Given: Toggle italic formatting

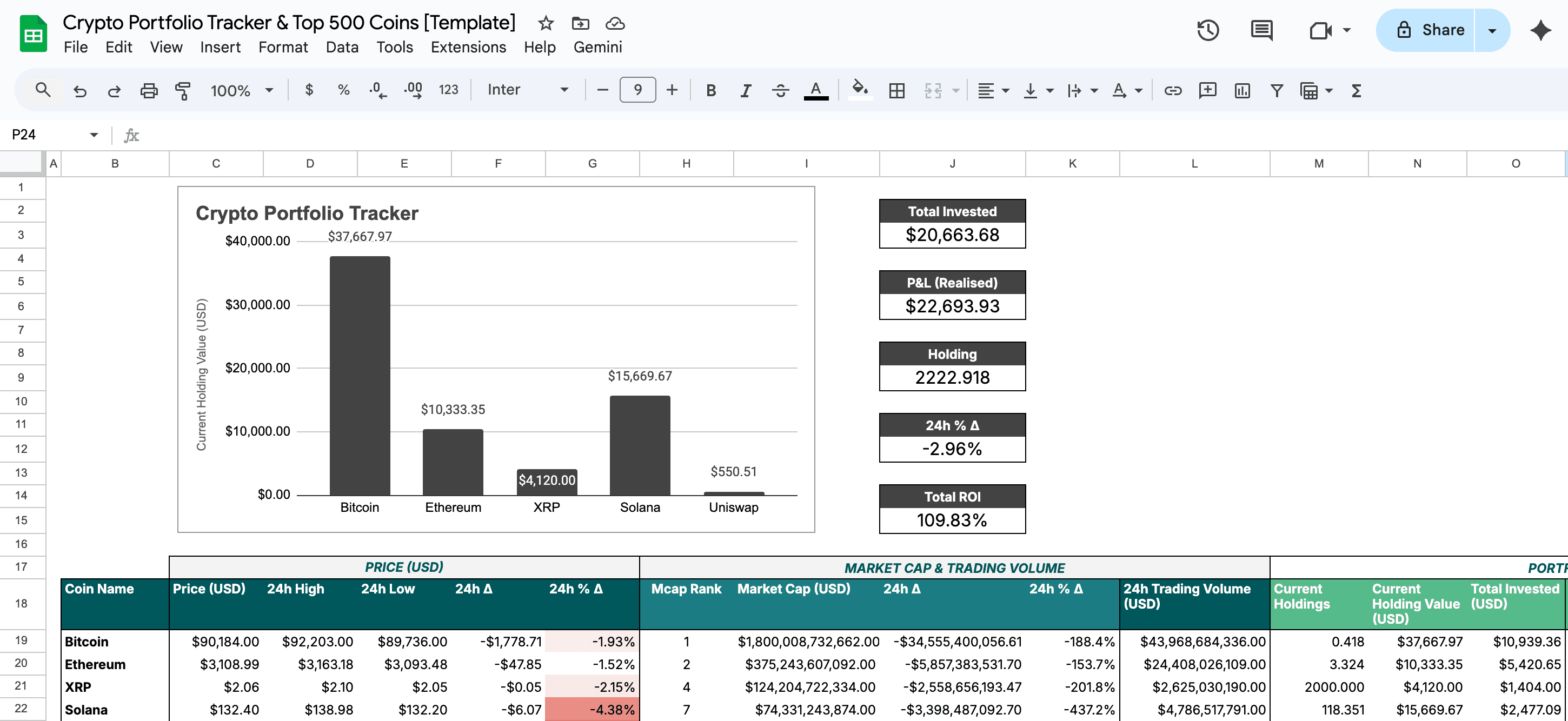Looking at the screenshot, I should click(745, 91).
